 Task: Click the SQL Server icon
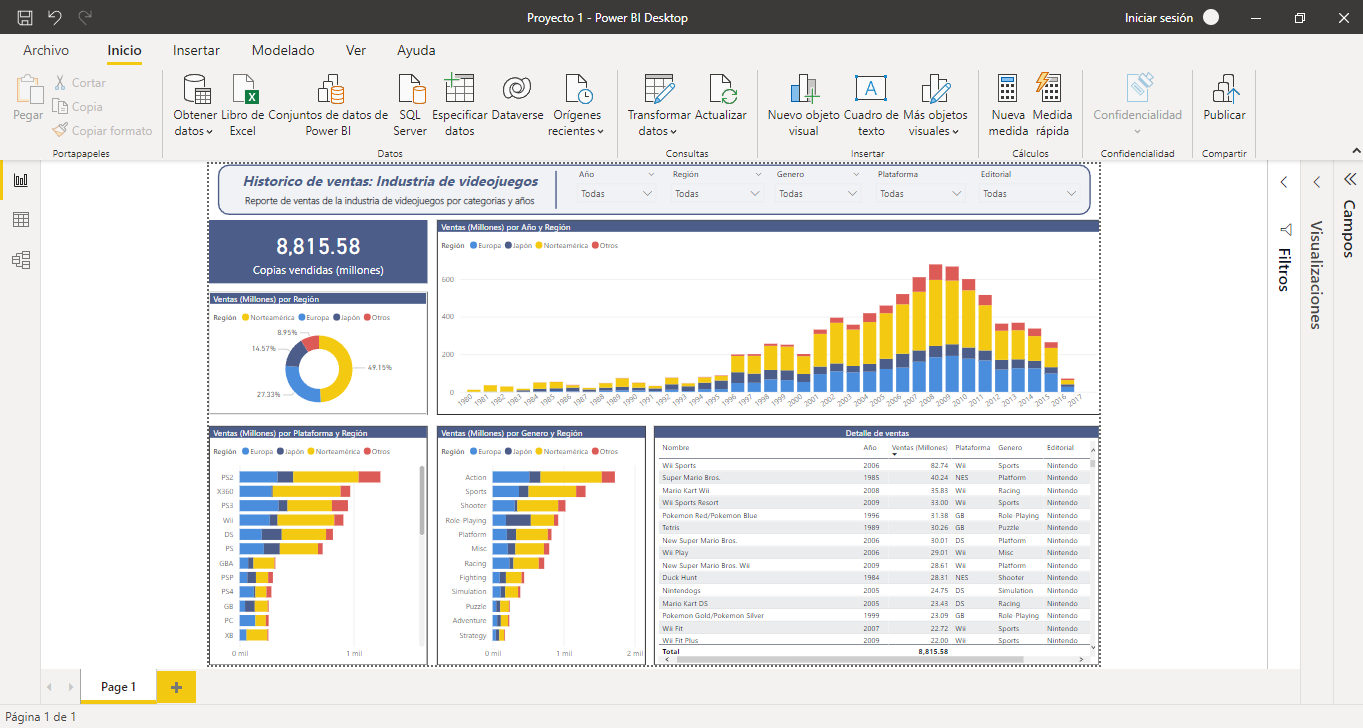click(x=410, y=90)
